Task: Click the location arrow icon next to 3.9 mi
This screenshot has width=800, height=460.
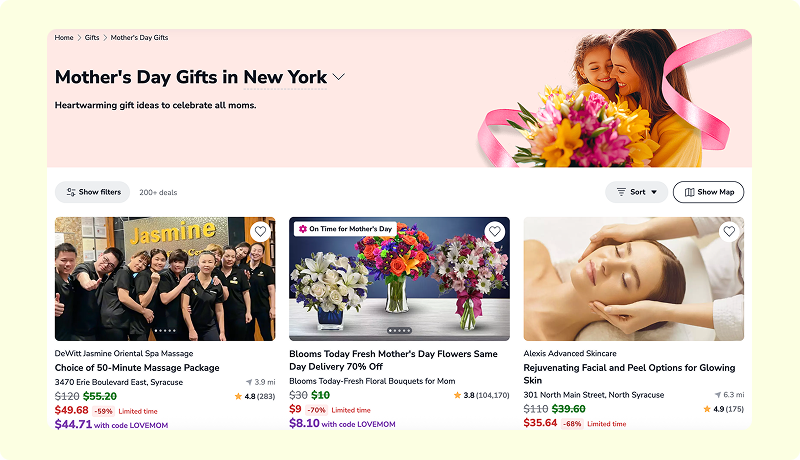Action: [x=249, y=382]
